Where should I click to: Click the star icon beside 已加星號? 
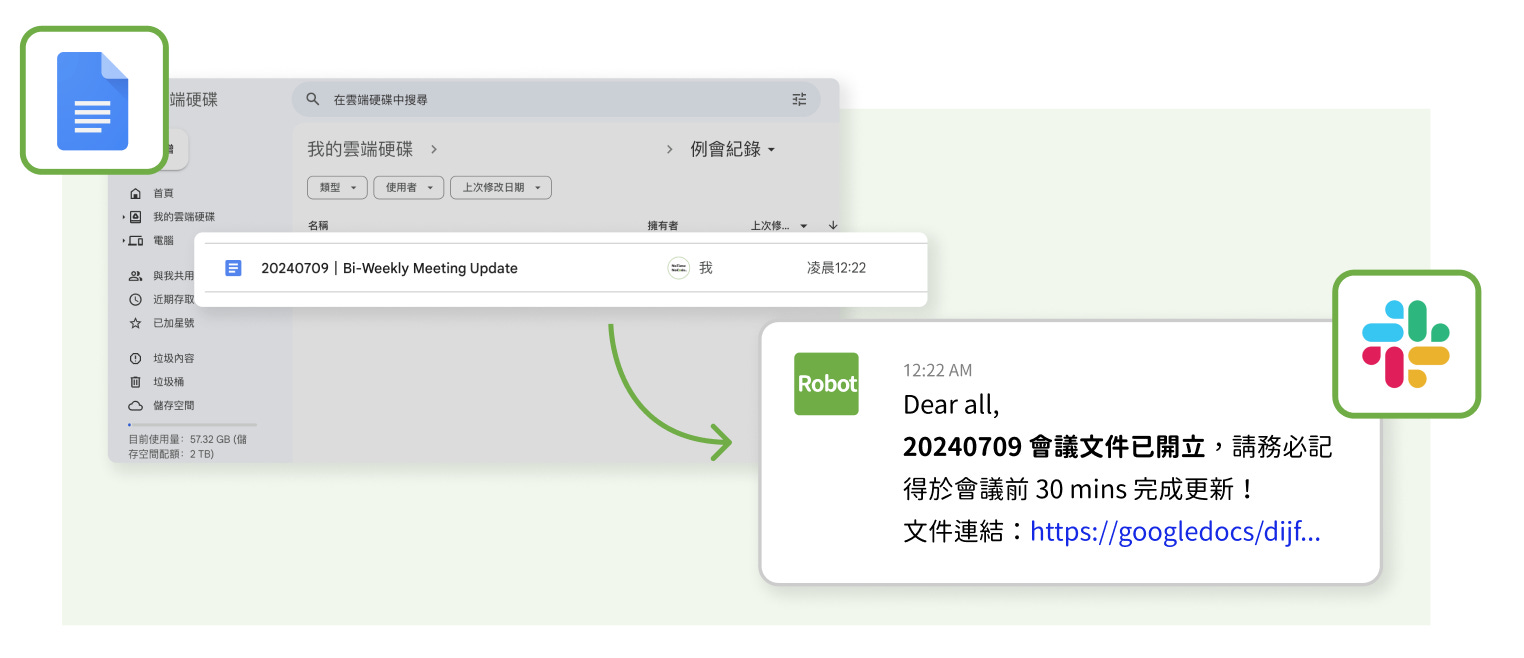(136, 323)
